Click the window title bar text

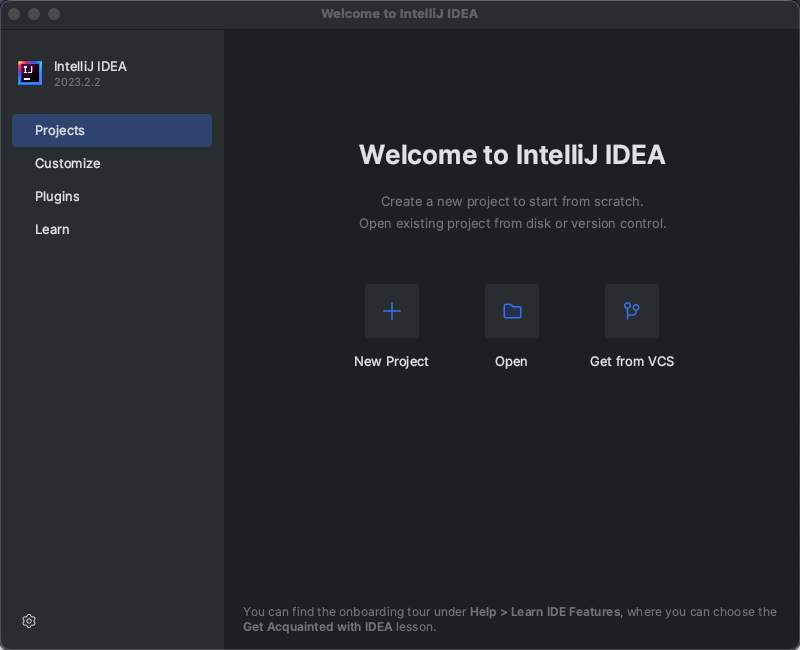point(399,14)
